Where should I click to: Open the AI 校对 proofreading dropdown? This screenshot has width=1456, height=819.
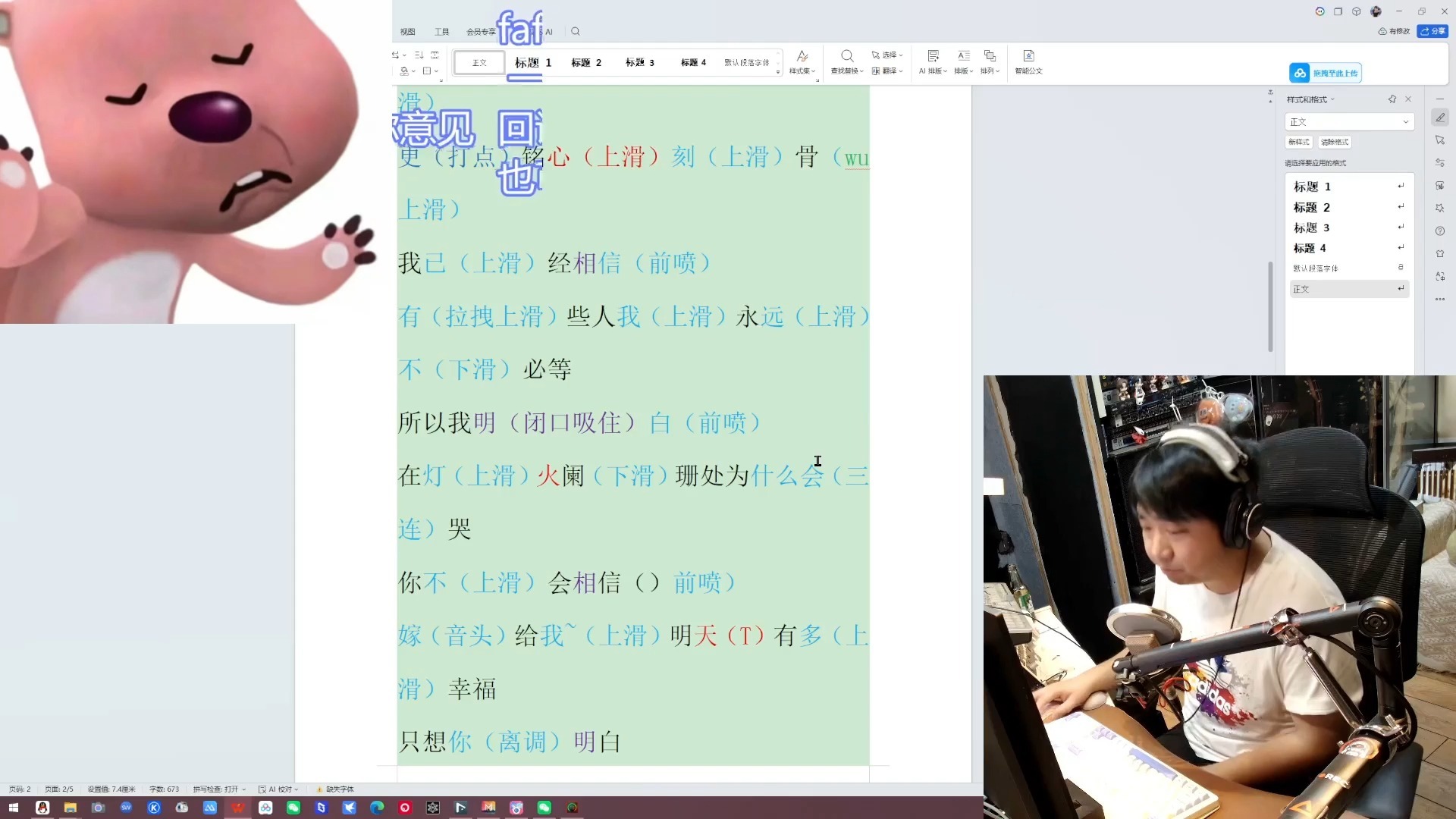[278, 789]
